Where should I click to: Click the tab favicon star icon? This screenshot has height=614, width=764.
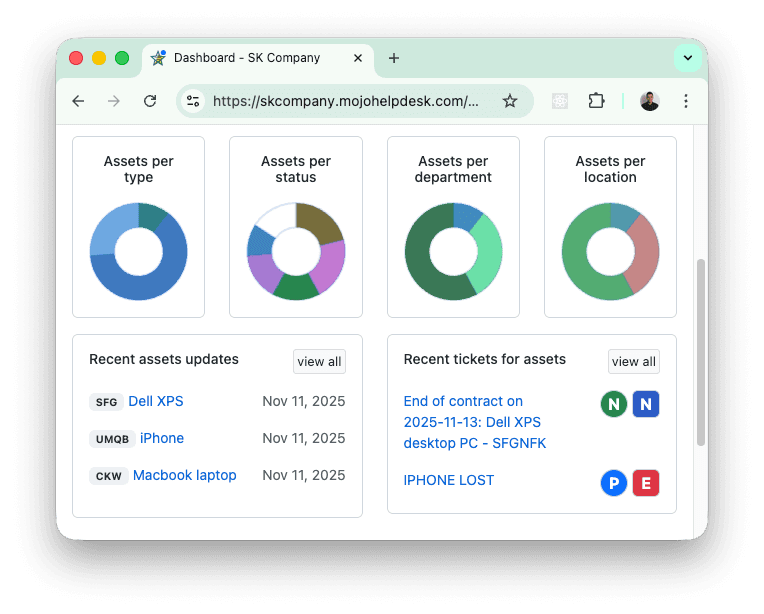click(x=158, y=58)
